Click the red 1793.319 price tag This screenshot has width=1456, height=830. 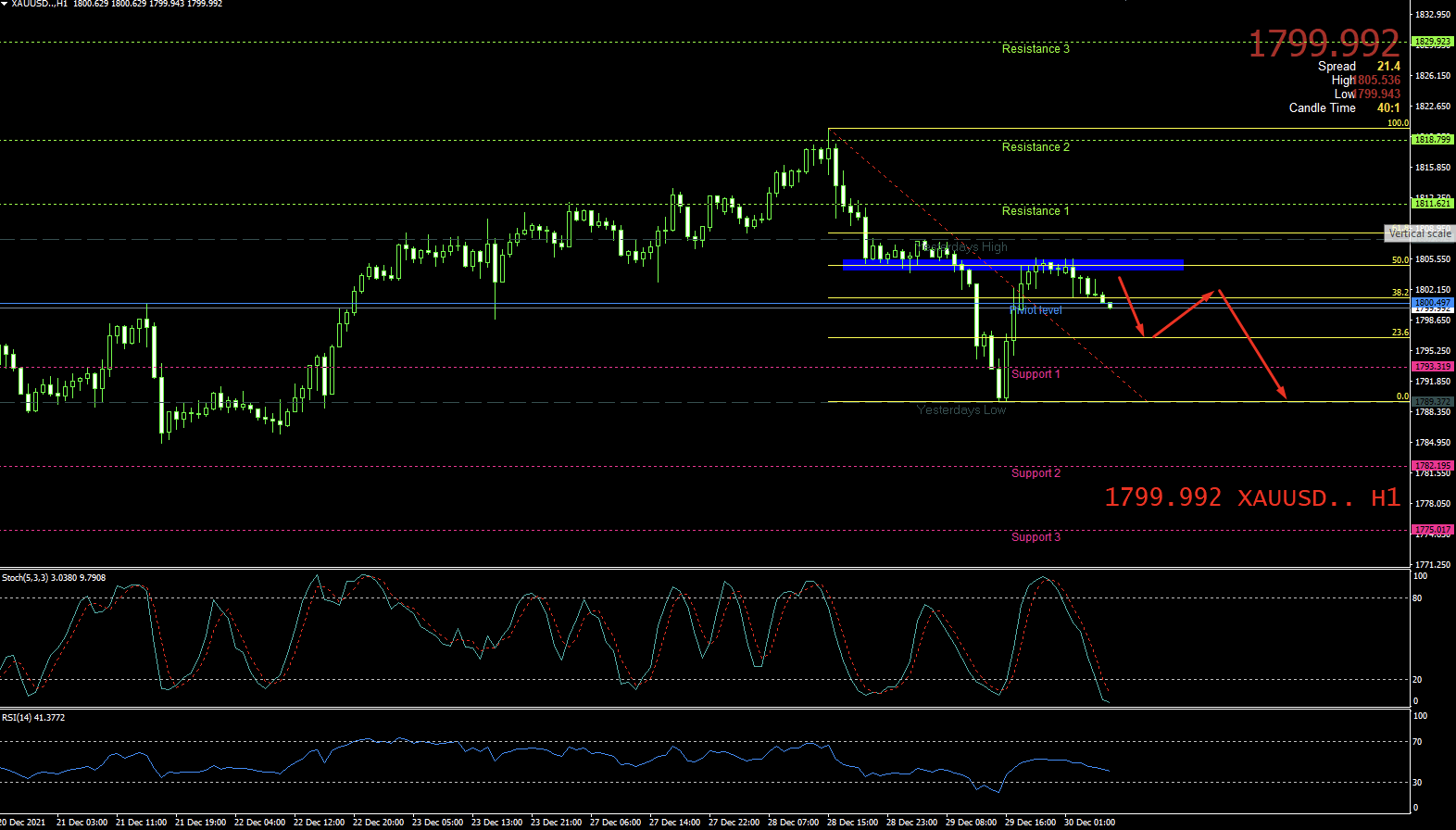[x=1432, y=367]
